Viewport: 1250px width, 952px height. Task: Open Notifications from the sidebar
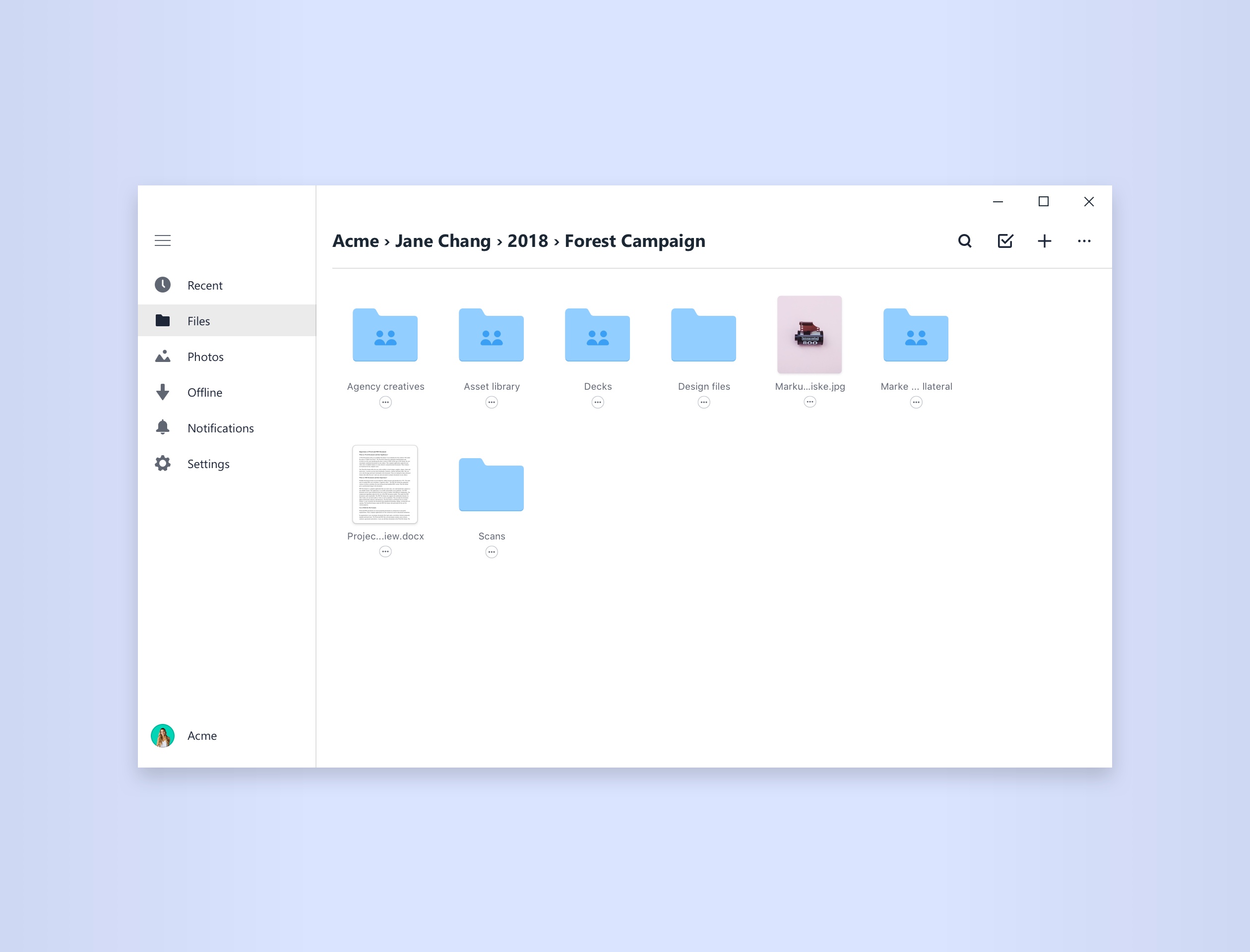pyautogui.click(x=221, y=428)
